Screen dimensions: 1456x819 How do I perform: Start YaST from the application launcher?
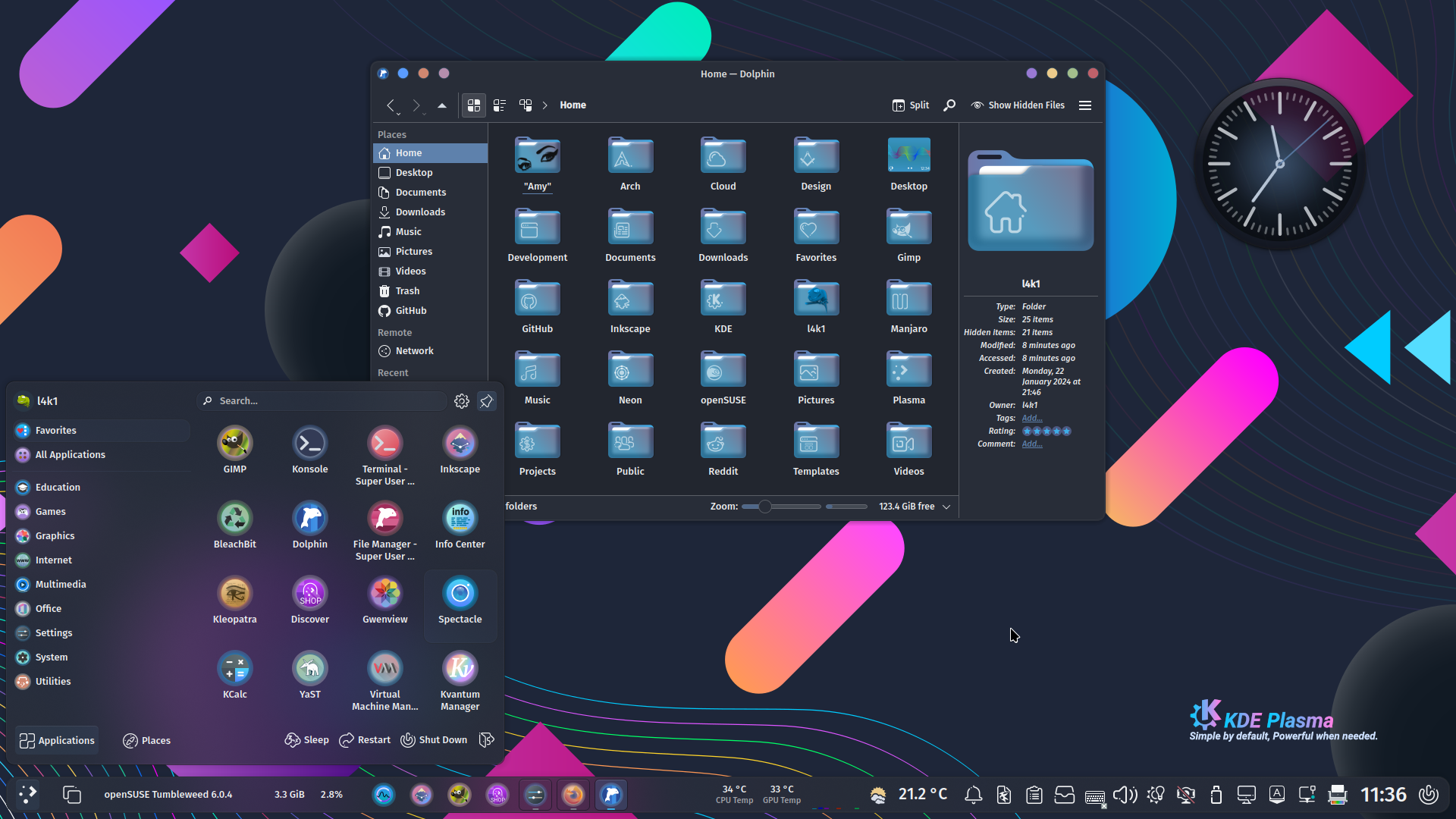[310, 670]
